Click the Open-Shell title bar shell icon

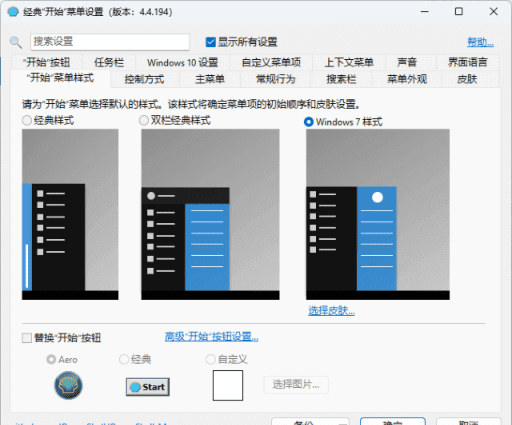click(13, 12)
